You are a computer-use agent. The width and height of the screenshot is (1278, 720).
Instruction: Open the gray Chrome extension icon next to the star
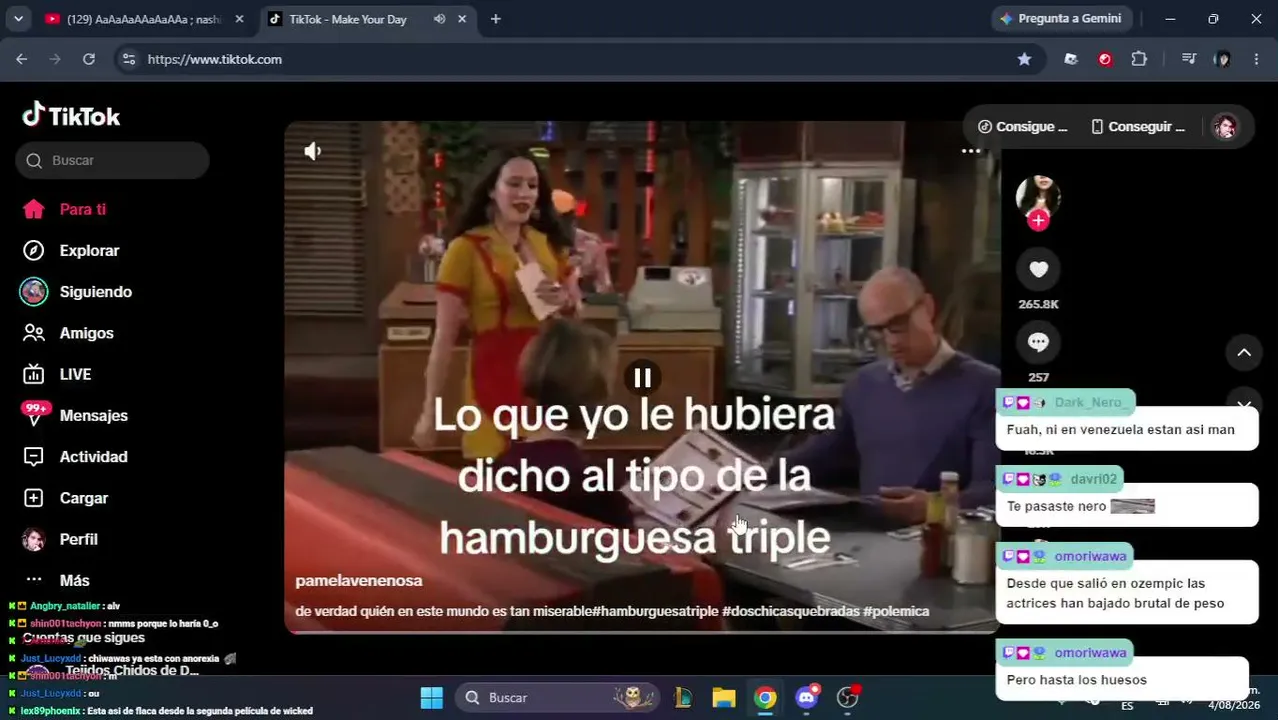pos(1071,59)
